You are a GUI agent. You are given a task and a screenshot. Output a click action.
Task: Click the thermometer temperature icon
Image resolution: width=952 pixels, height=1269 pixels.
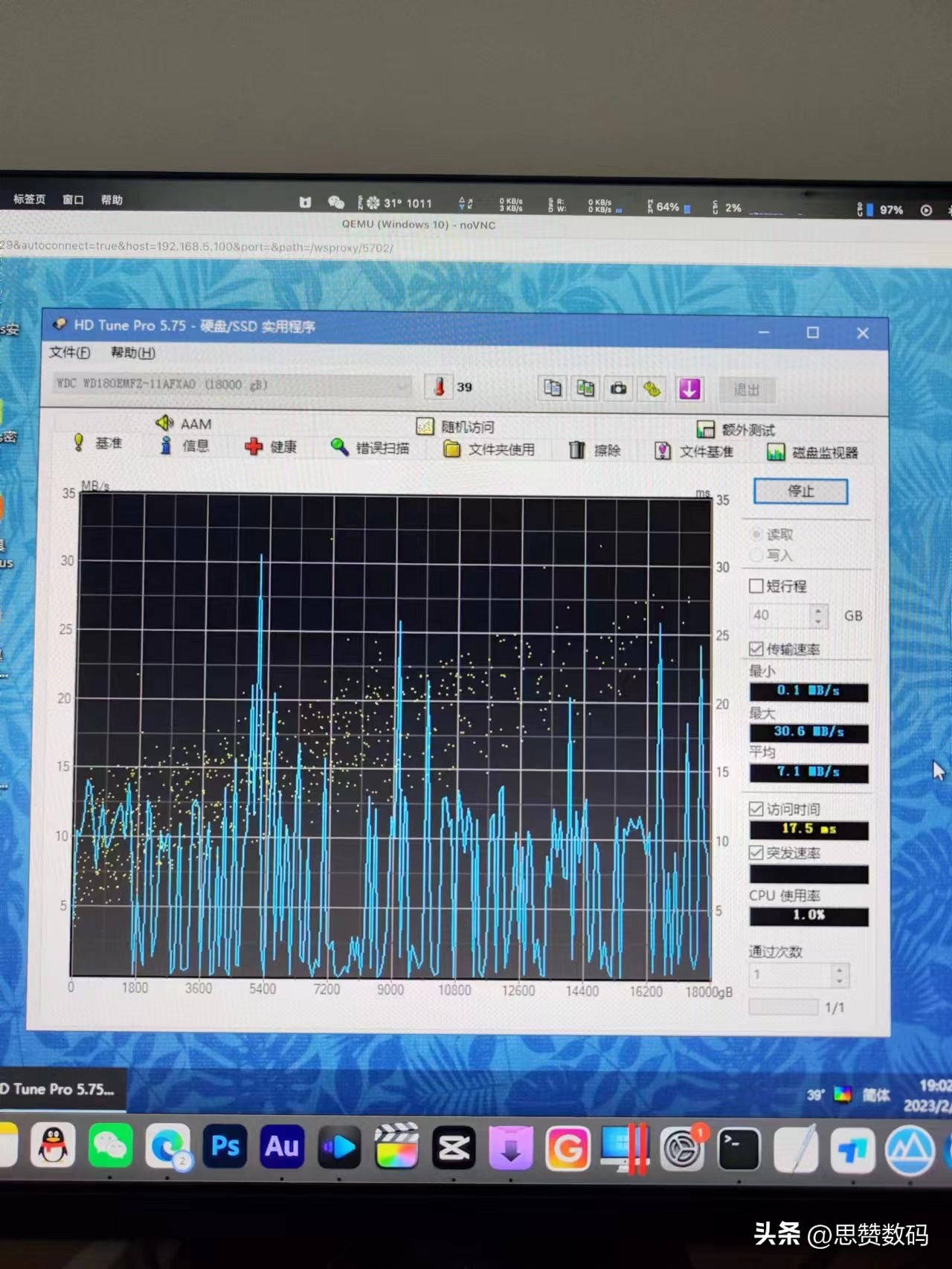click(x=440, y=387)
